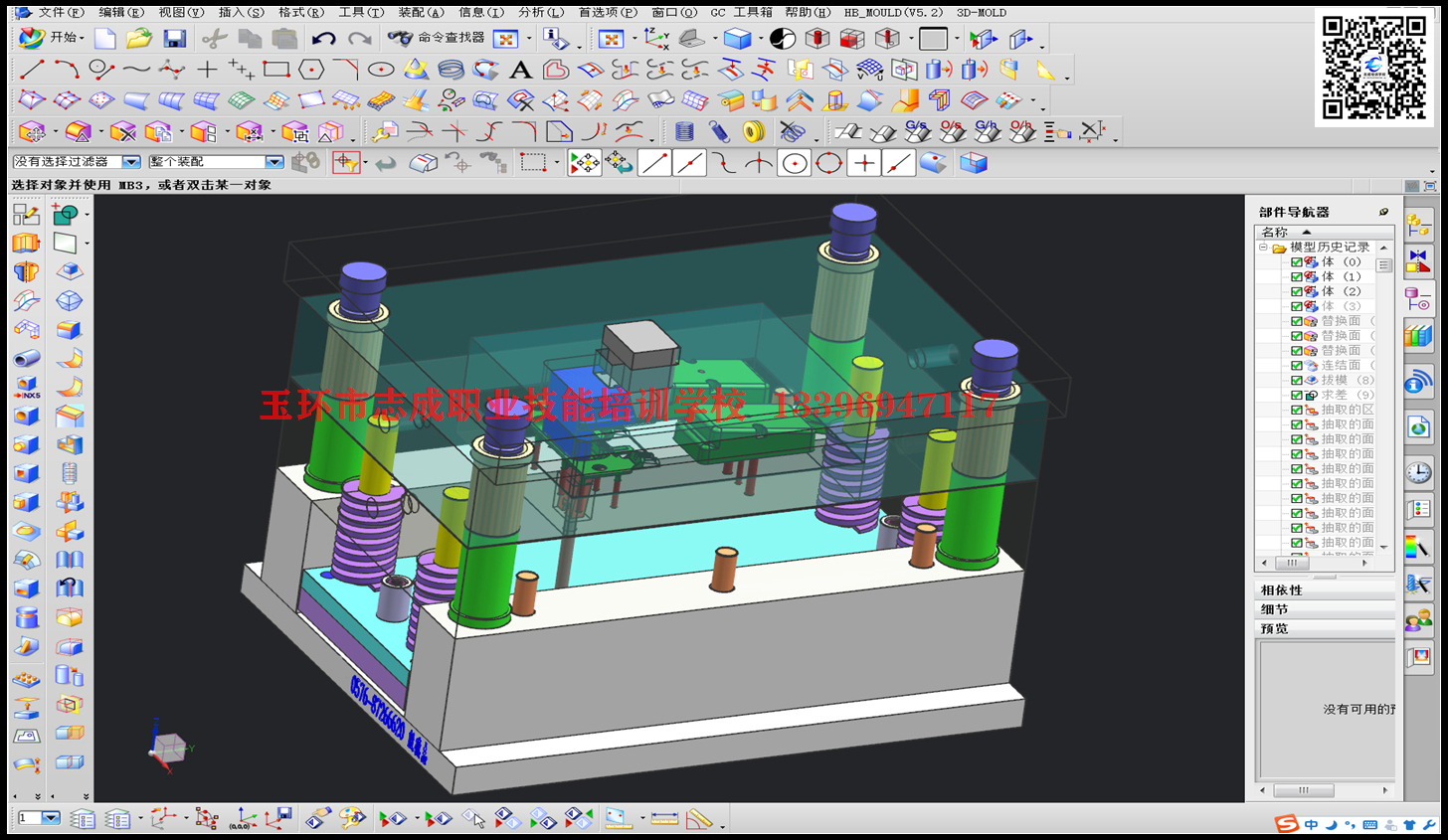Open the Reuse Library books tab
This screenshot has width=1448, height=840.
point(1419,335)
